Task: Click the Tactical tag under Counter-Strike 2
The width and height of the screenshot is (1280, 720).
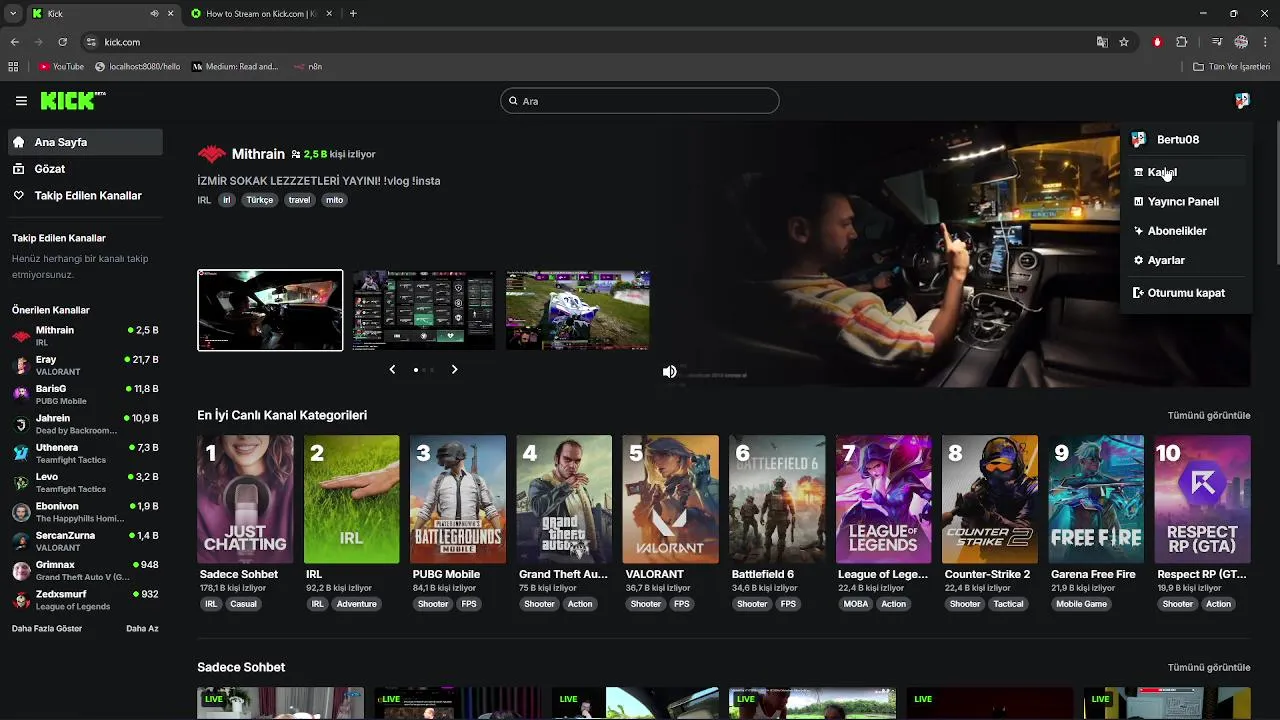Action: click(x=1008, y=604)
